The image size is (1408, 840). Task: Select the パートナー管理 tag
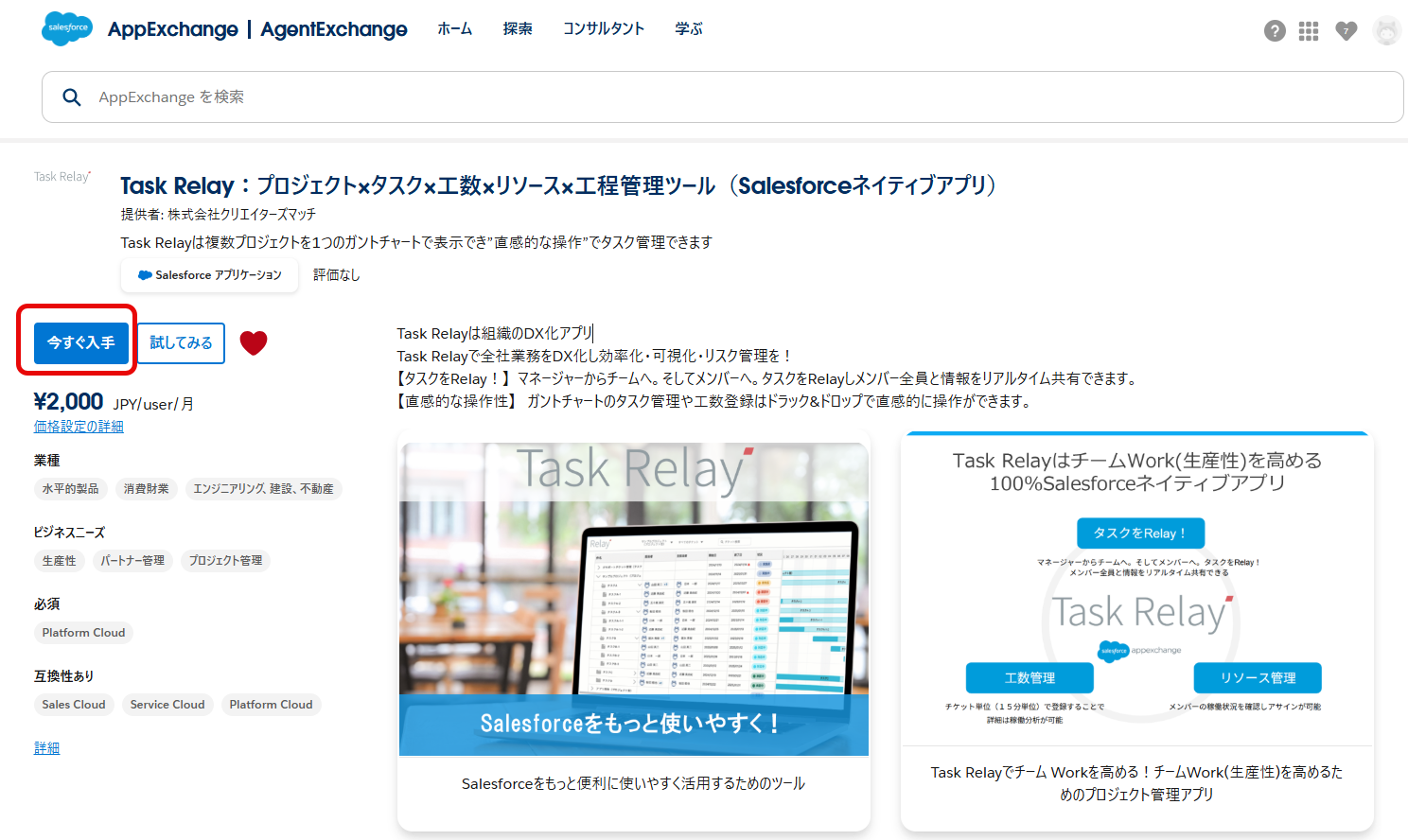(132, 561)
